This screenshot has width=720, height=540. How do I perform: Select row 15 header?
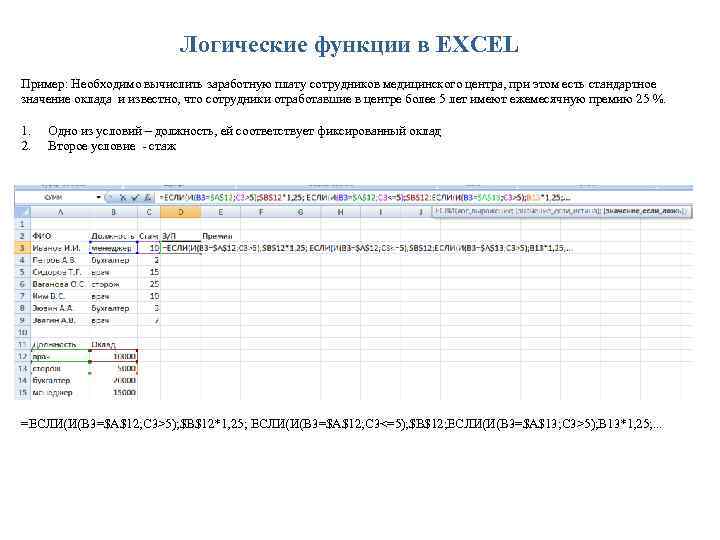22,393
